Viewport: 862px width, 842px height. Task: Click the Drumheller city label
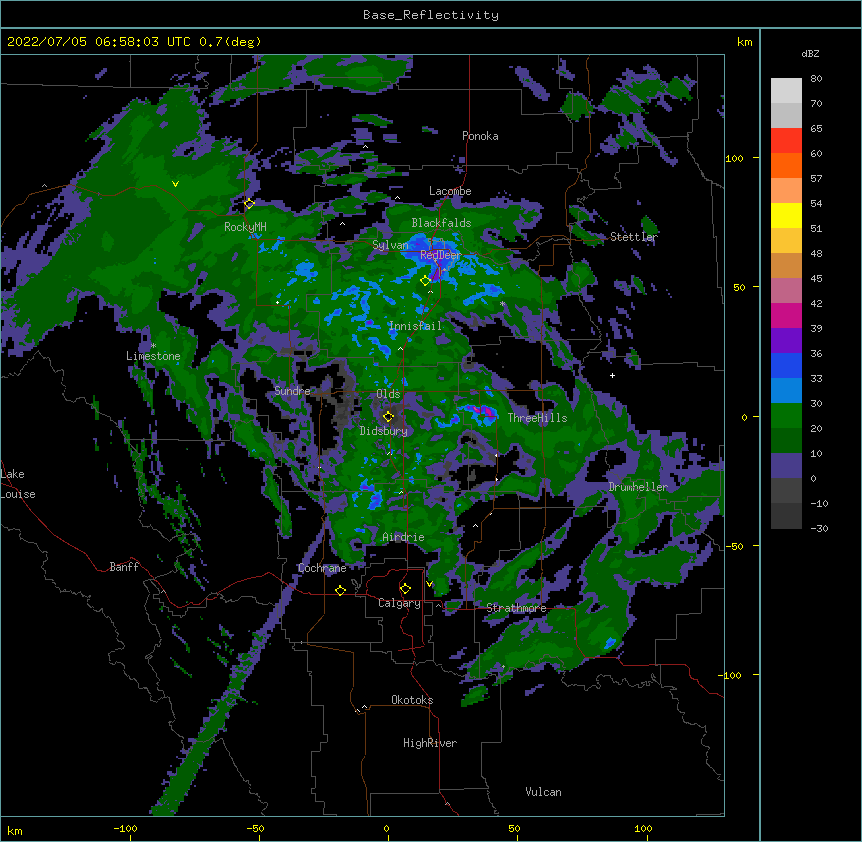tap(638, 487)
